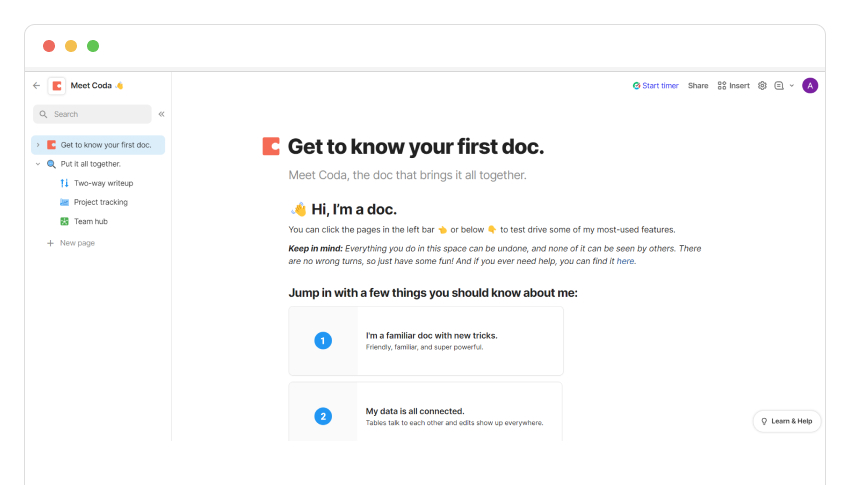851x485 pixels.
Task: Focus the sidebar Search field
Action: [92, 114]
